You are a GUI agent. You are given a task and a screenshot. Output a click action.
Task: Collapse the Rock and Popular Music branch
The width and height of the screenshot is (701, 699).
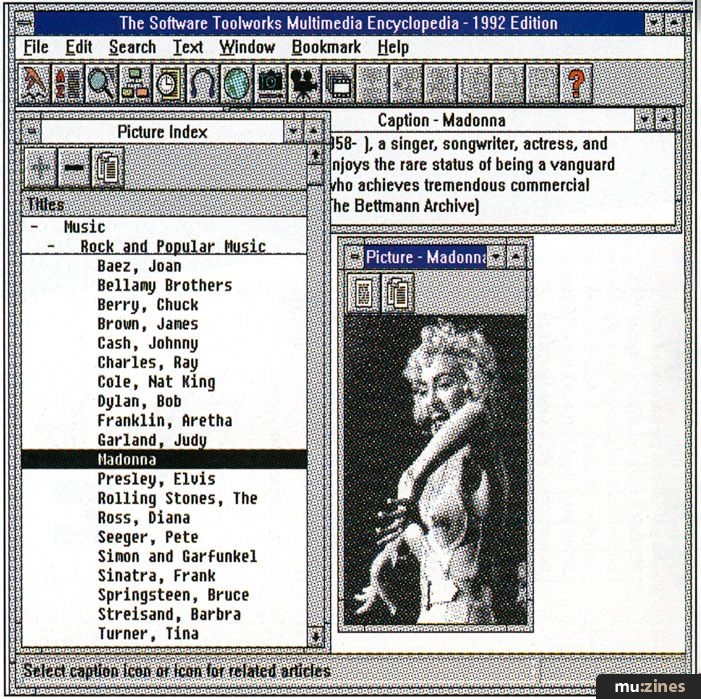(51, 246)
